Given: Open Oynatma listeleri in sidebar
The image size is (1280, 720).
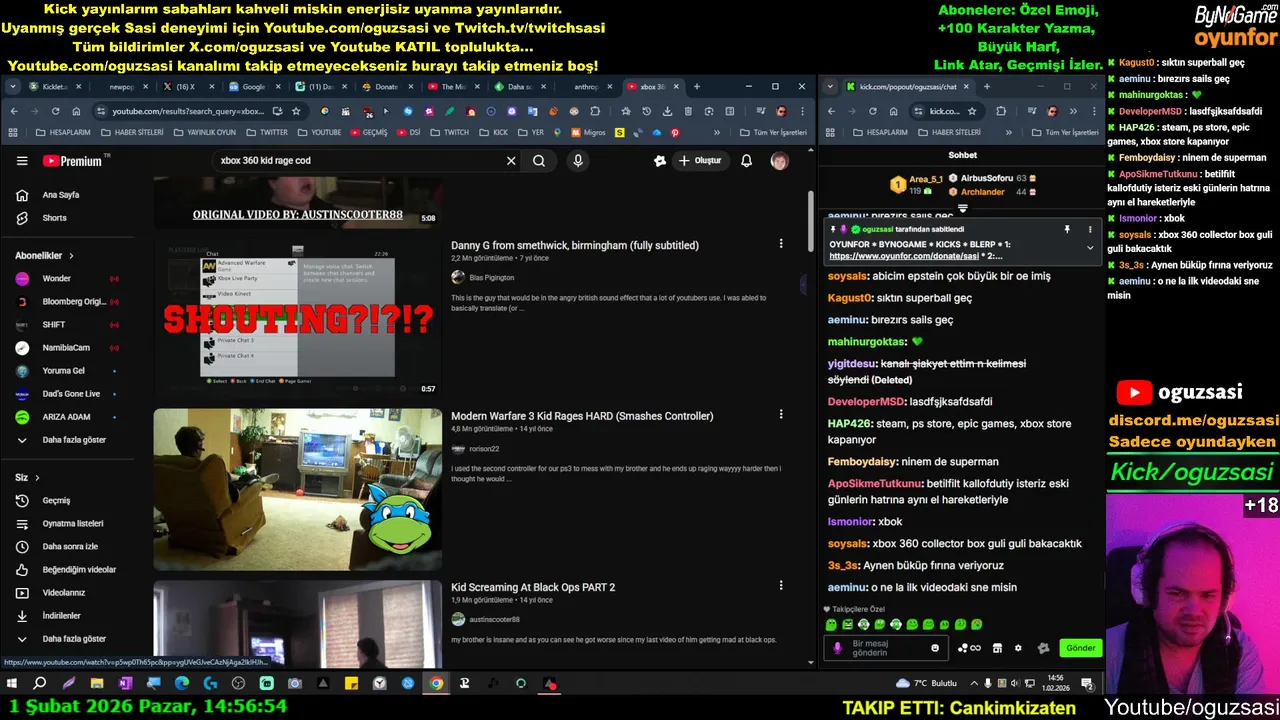Looking at the screenshot, I should point(68,523).
